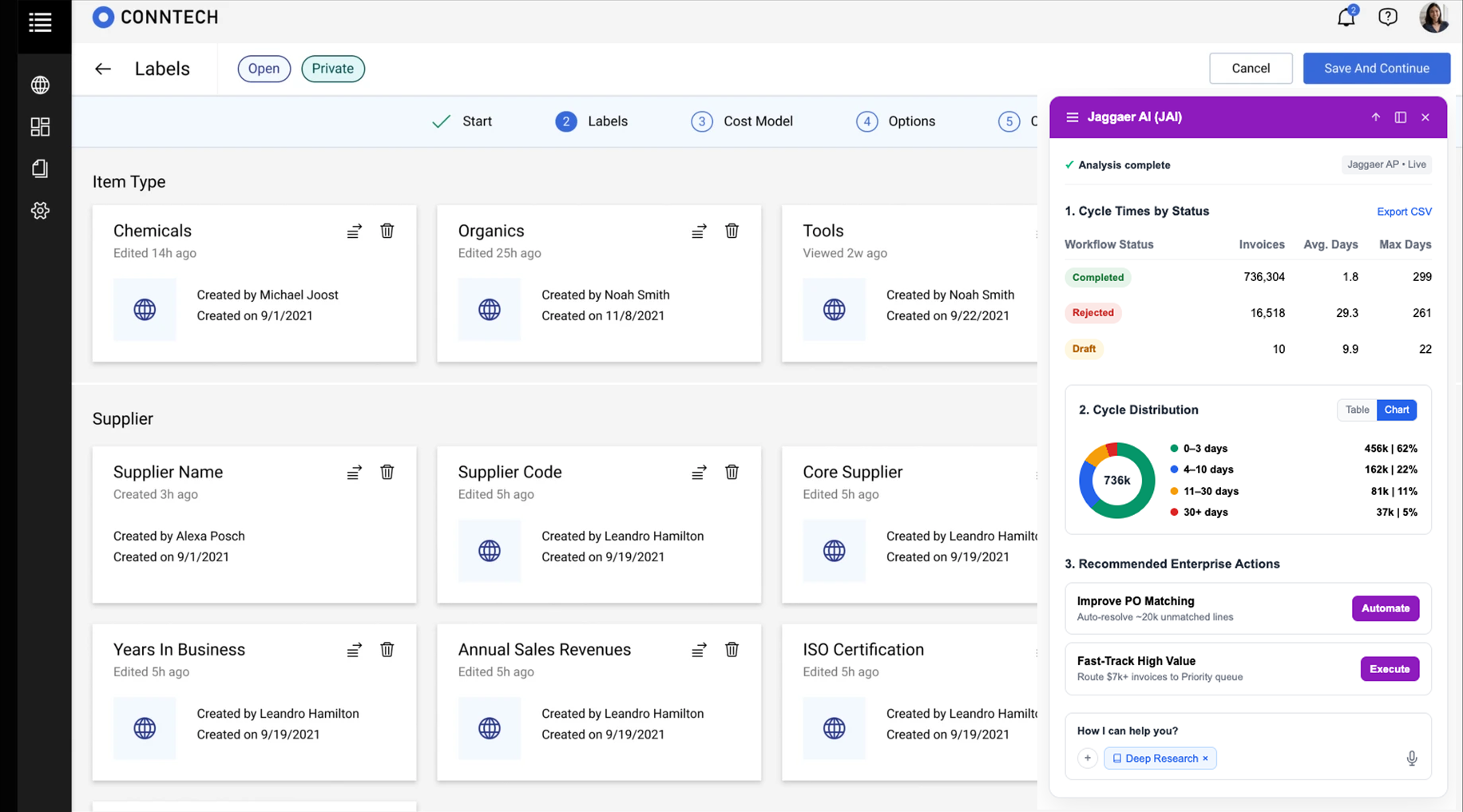
Task: Go back using the arrow beside Labels
Action: click(103, 69)
